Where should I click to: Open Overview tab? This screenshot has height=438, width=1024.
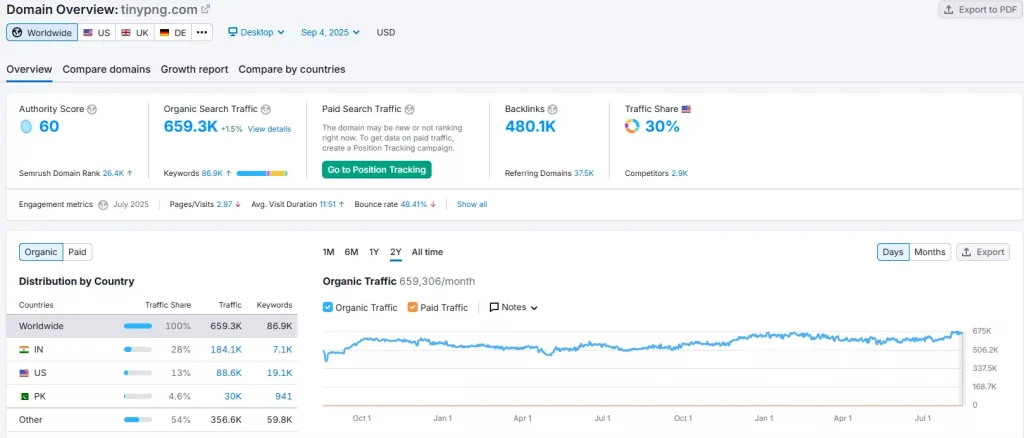tap(29, 69)
